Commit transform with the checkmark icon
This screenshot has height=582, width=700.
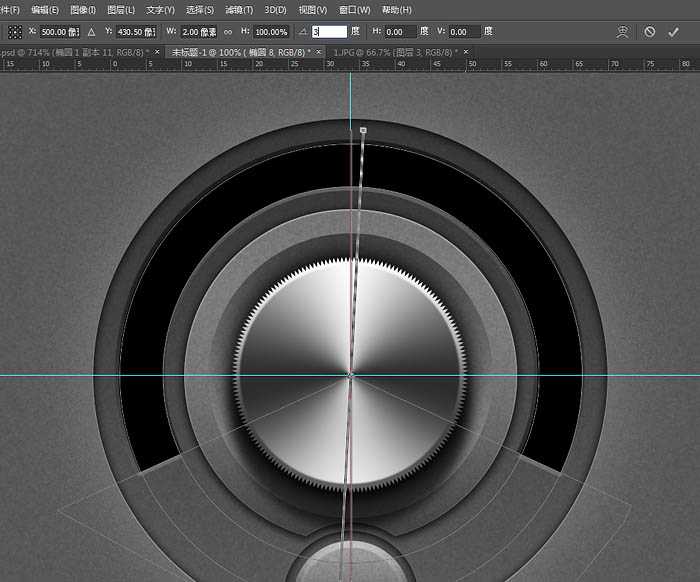pos(672,32)
